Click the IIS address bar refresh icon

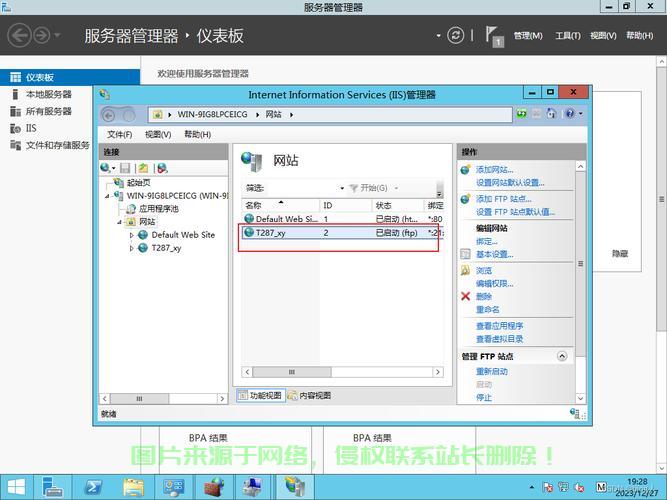pos(522,114)
